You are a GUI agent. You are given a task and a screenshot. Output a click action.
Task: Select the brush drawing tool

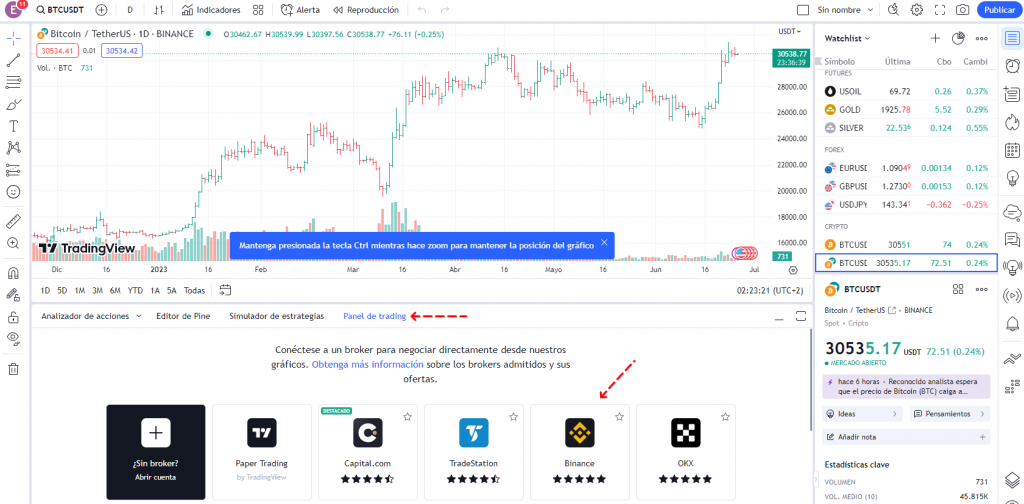[x=14, y=104]
